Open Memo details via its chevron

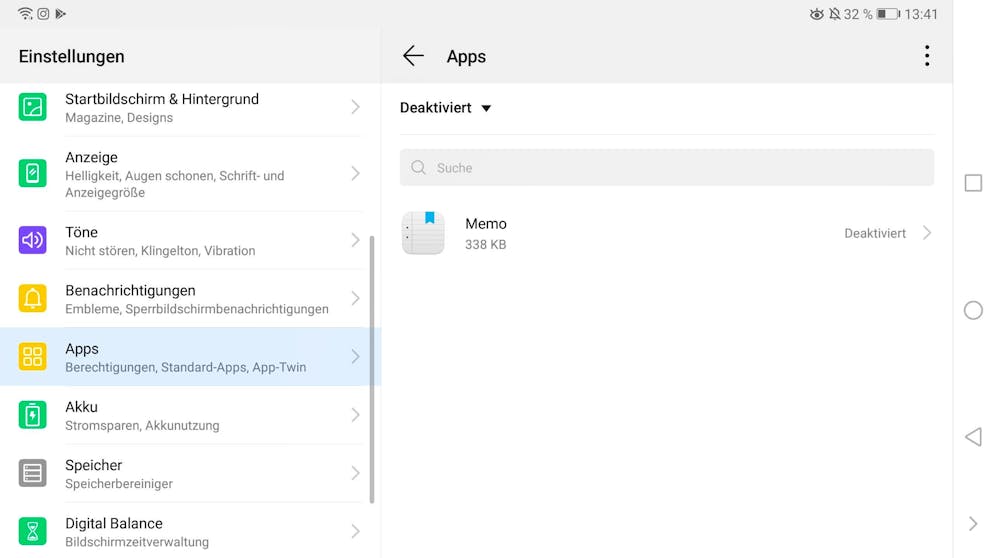(x=927, y=233)
